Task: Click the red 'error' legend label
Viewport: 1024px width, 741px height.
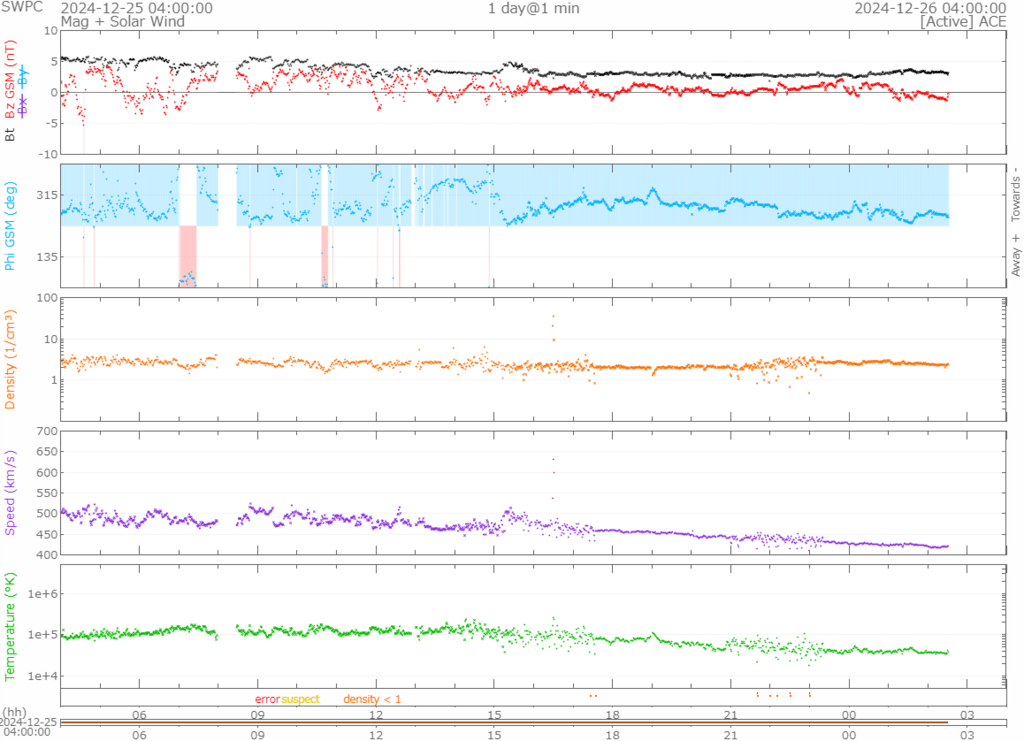Action: (x=267, y=699)
